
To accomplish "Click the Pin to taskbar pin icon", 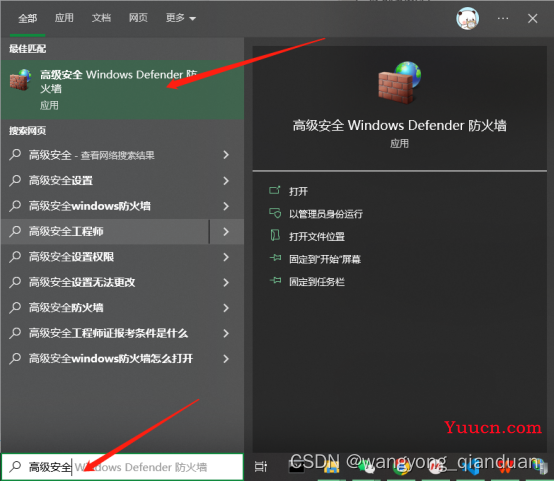I will (x=275, y=281).
